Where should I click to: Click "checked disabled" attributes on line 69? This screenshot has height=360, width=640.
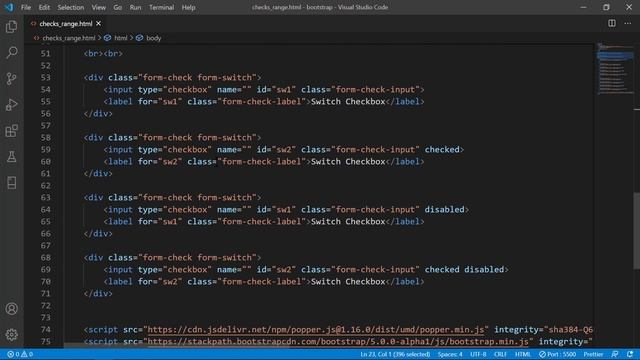click(464, 269)
